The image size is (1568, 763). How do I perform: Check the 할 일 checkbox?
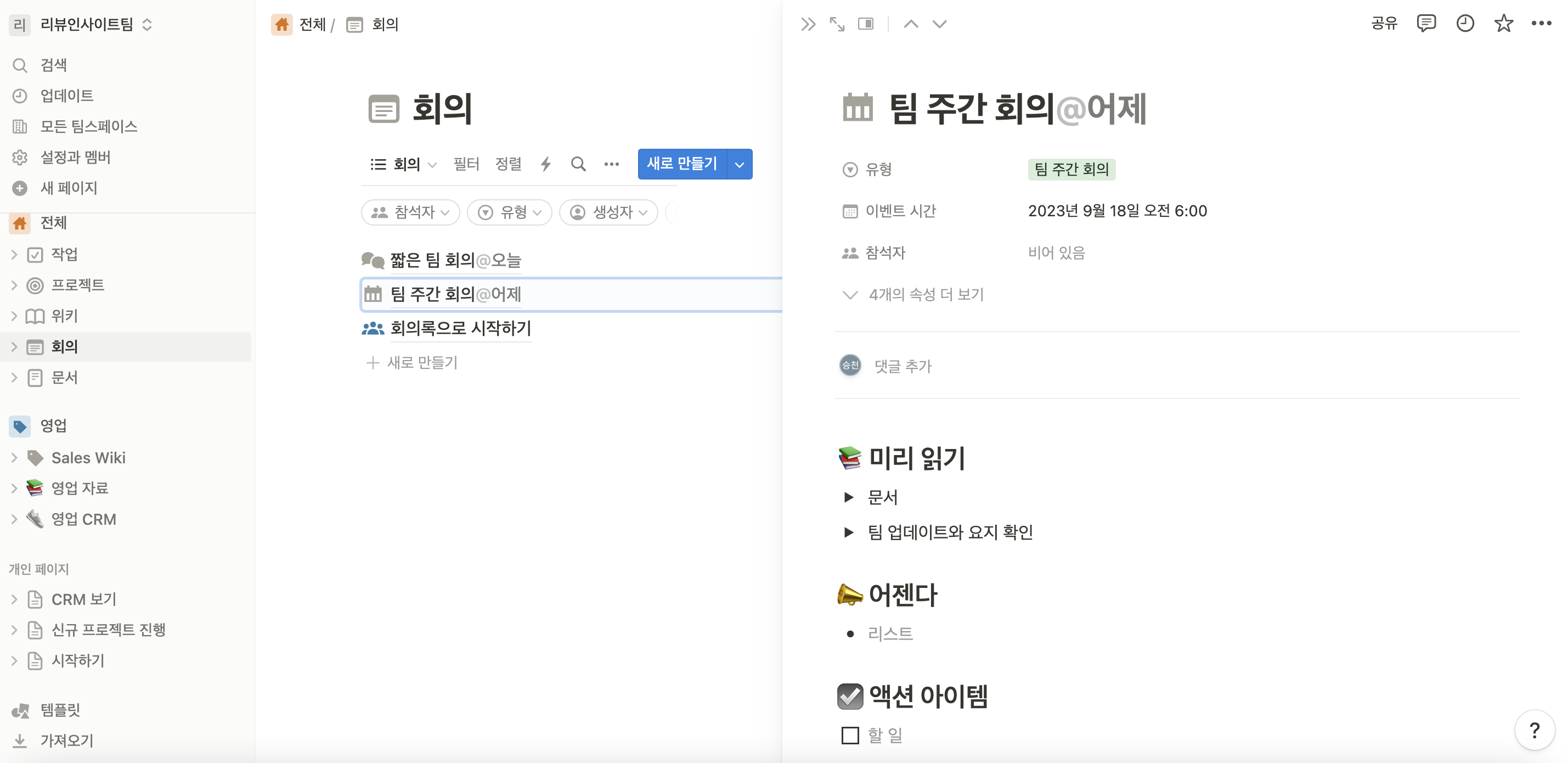(850, 735)
